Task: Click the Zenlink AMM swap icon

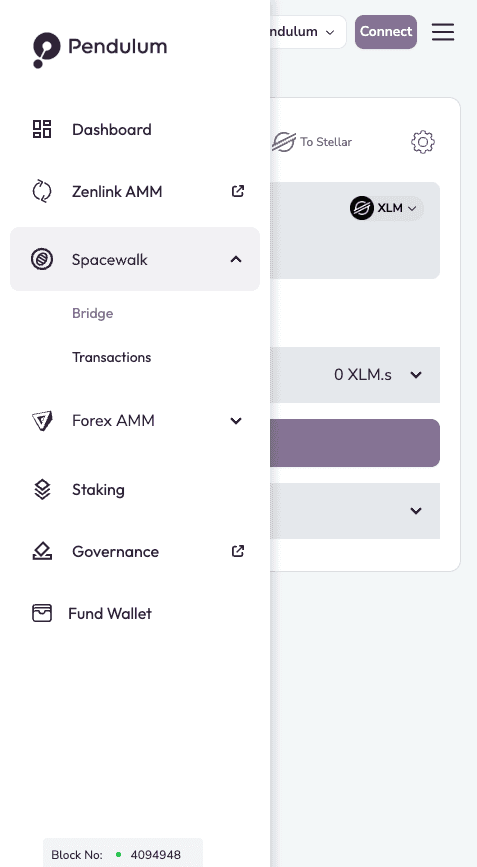Action: point(42,192)
